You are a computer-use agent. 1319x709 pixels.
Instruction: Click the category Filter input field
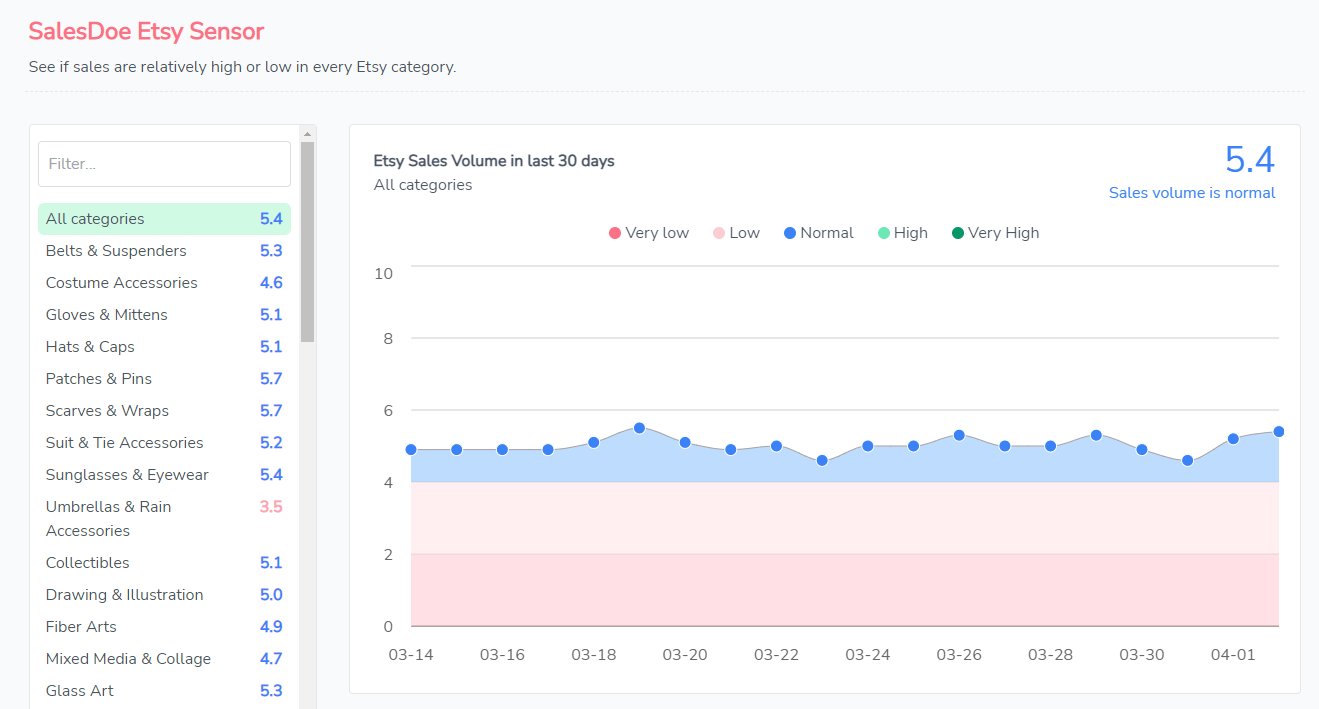pyautogui.click(x=164, y=164)
